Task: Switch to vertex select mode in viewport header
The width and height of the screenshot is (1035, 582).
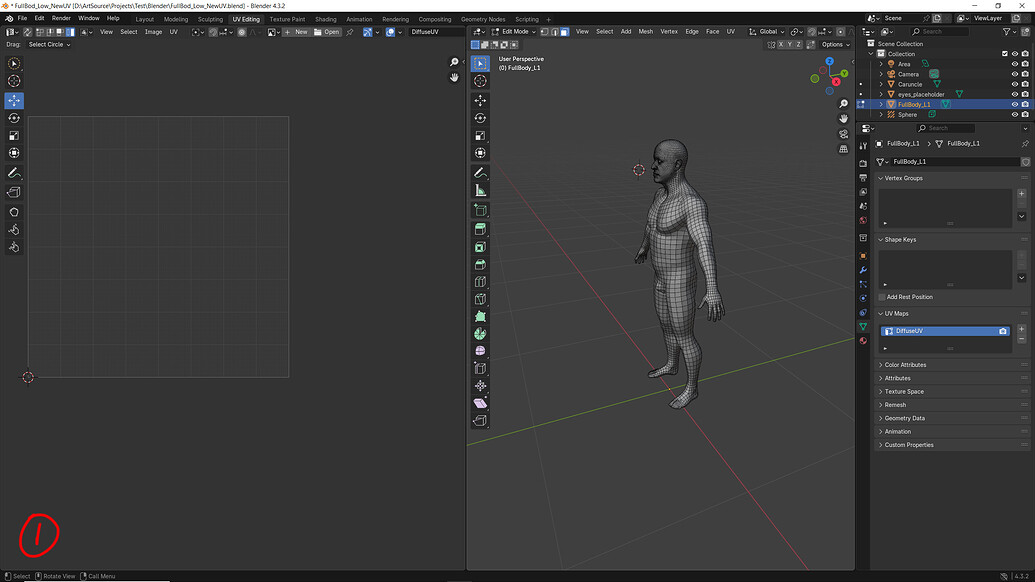Action: click(x=545, y=32)
